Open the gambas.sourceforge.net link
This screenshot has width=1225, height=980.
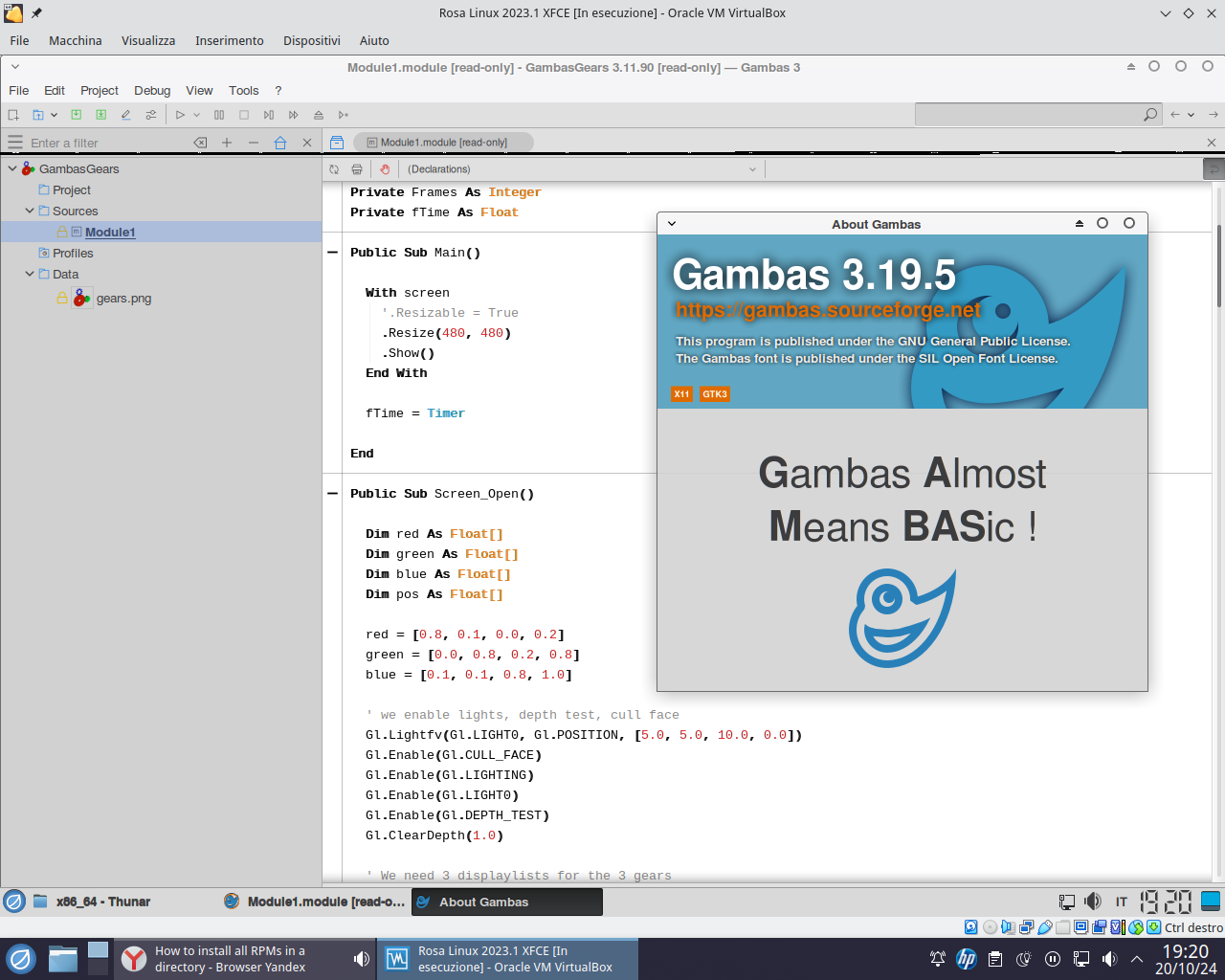point(828,310)
